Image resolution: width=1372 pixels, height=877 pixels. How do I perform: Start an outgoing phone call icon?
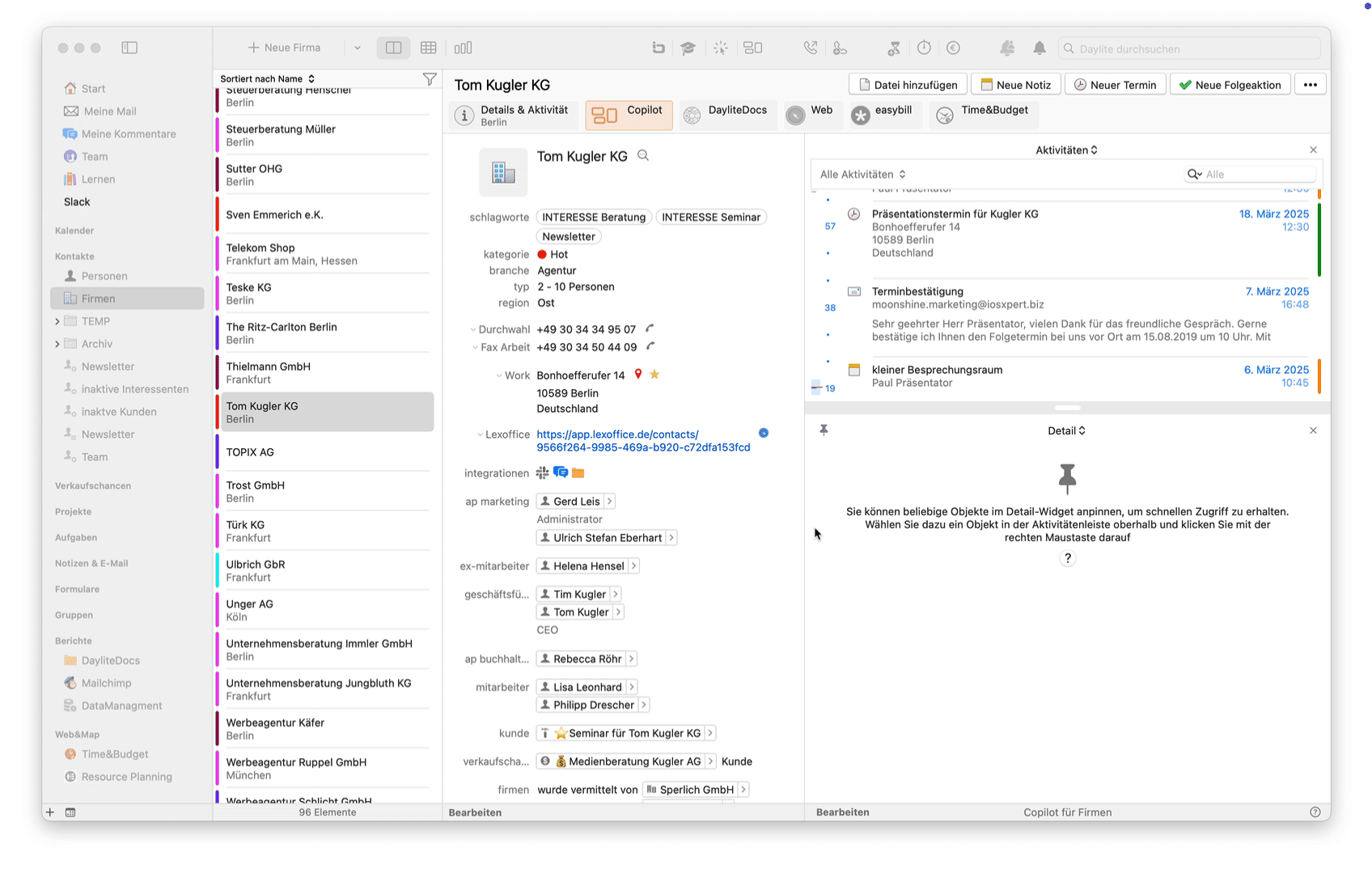(x=810, y=48)
